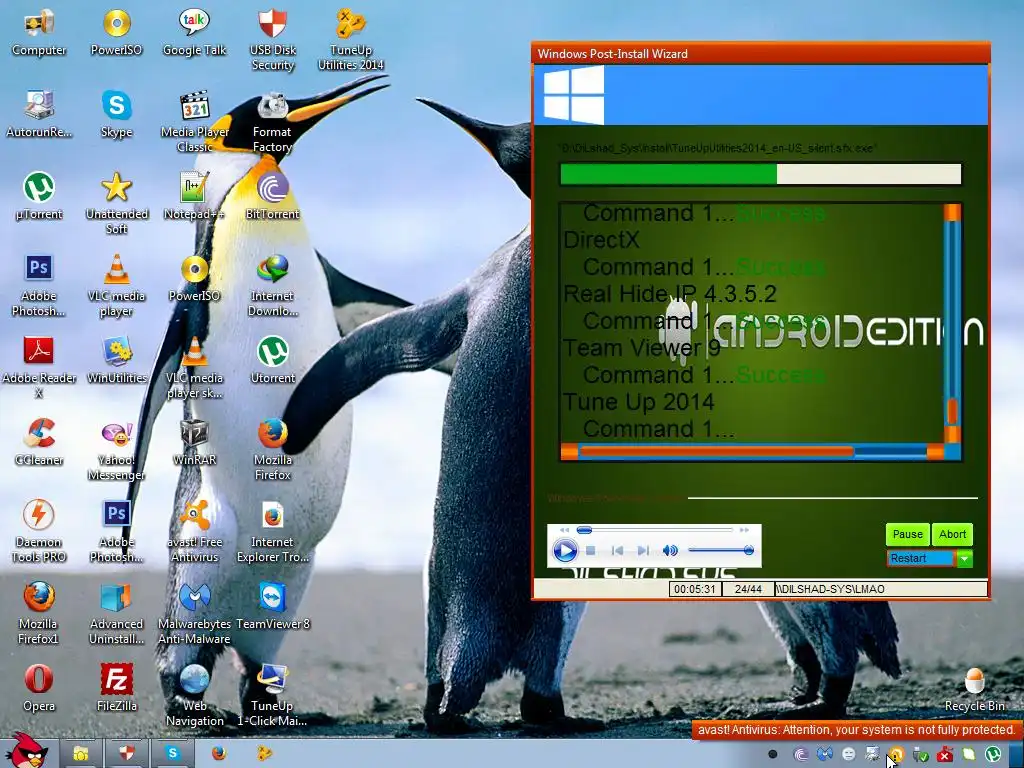
Task: Open the FileZilla desktop icon
Action: 116,688
